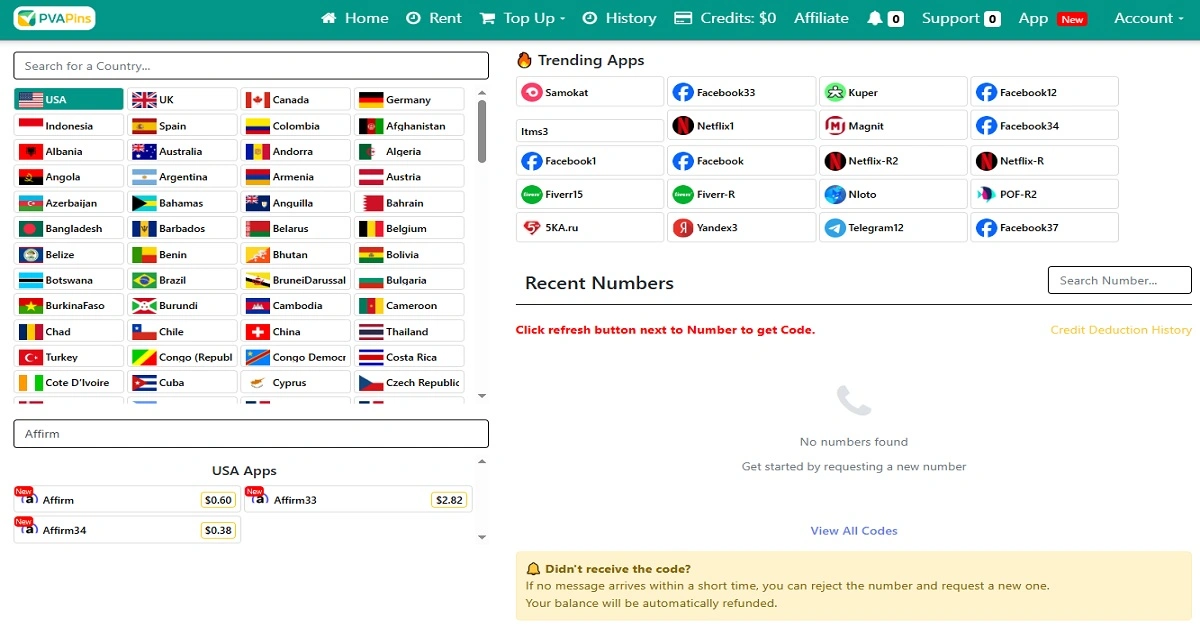
Task: Open the App page marked New
Action: (x=1053, y=18)
